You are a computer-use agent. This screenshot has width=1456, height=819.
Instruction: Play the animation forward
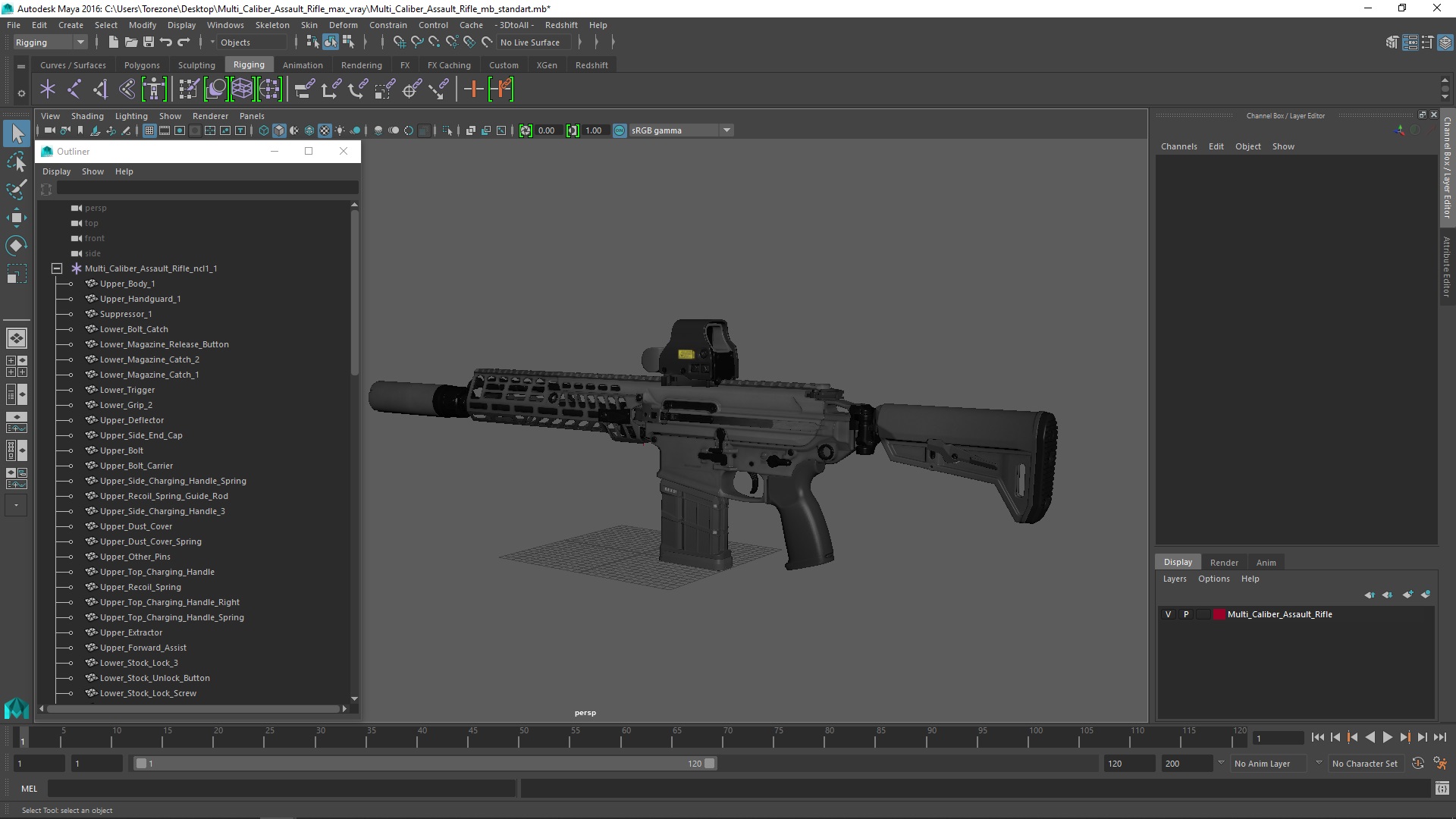click(x=1387, y=737)
